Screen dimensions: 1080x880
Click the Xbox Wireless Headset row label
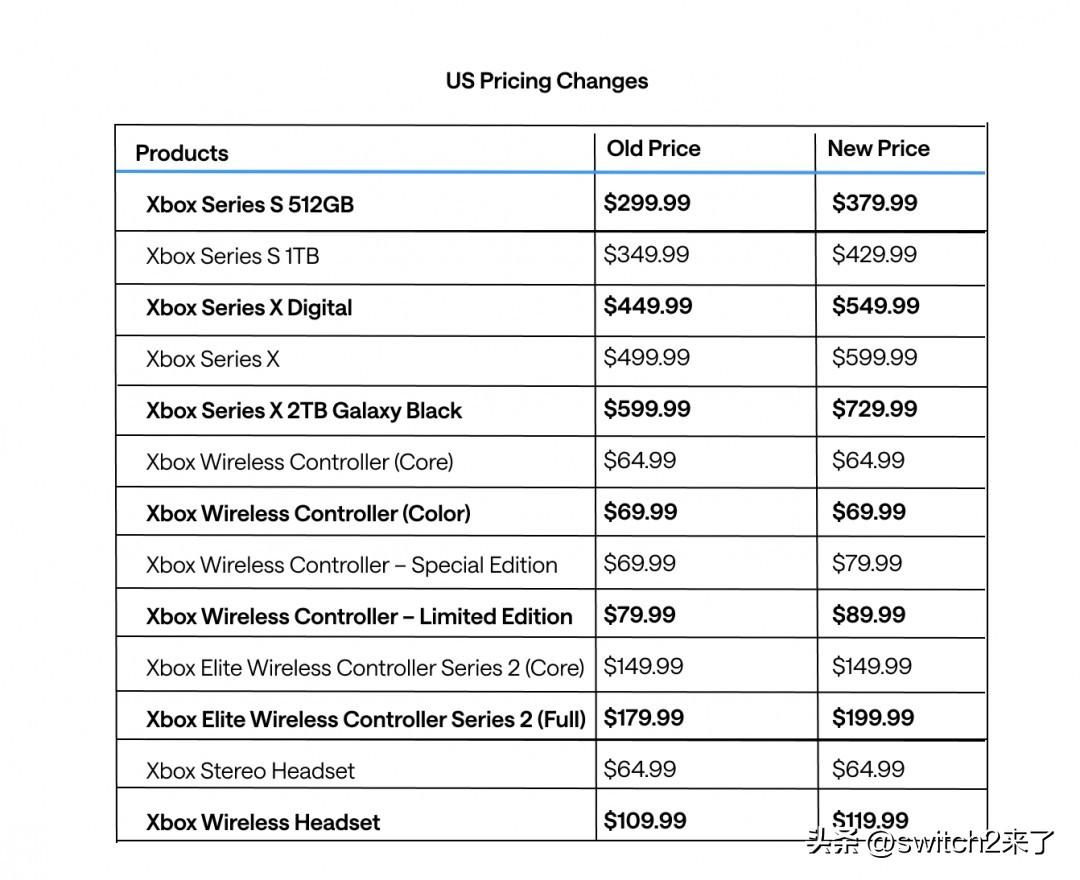tap(263, 823)
